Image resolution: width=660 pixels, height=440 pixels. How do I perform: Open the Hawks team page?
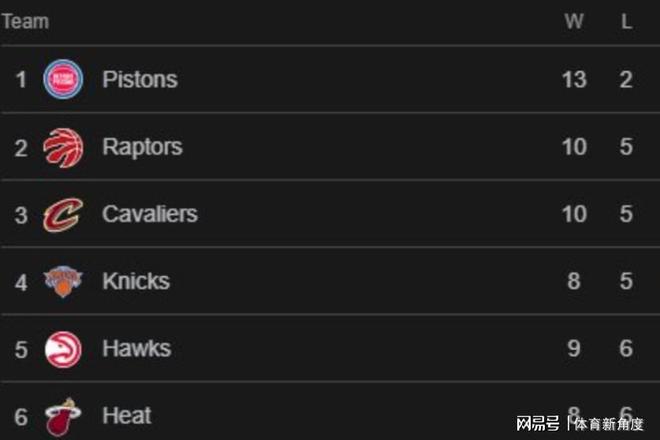136,348
